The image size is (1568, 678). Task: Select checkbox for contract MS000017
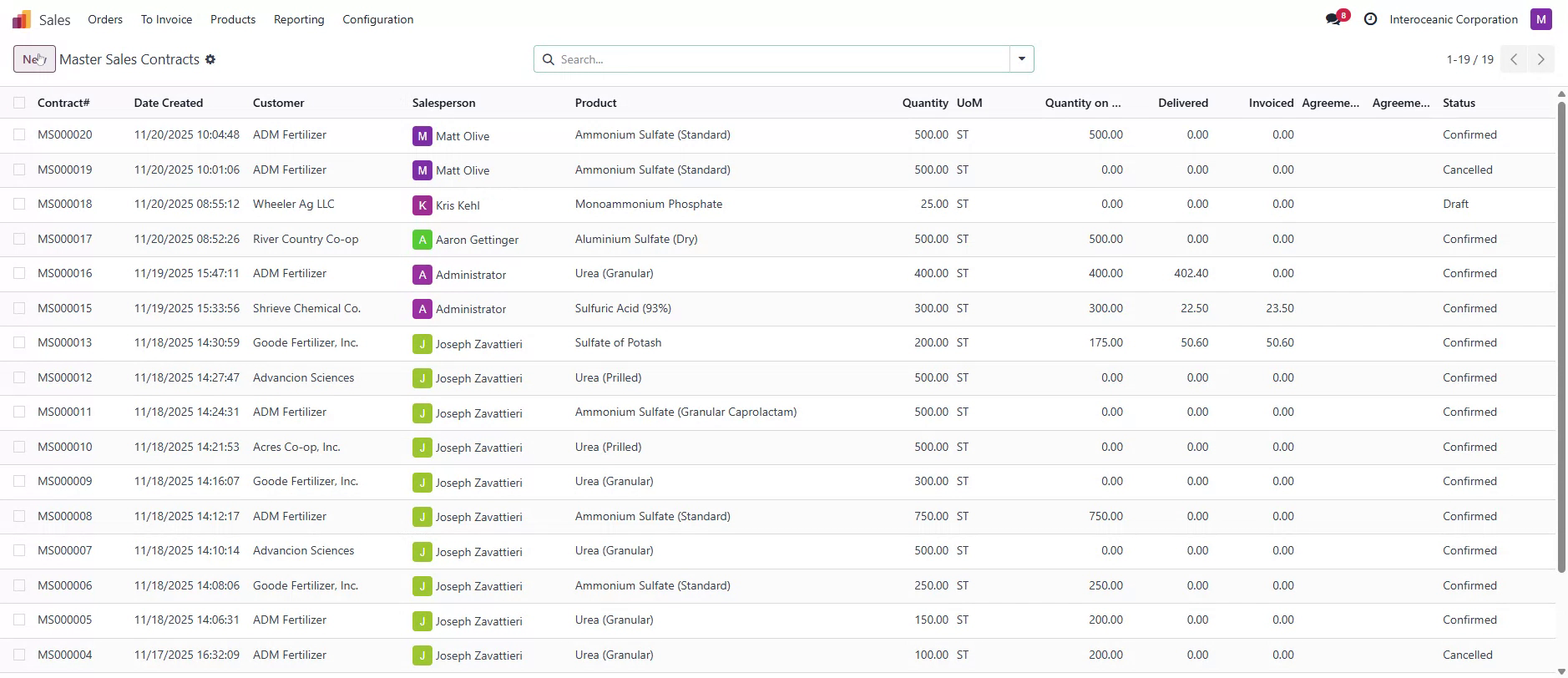click(19, 239)
